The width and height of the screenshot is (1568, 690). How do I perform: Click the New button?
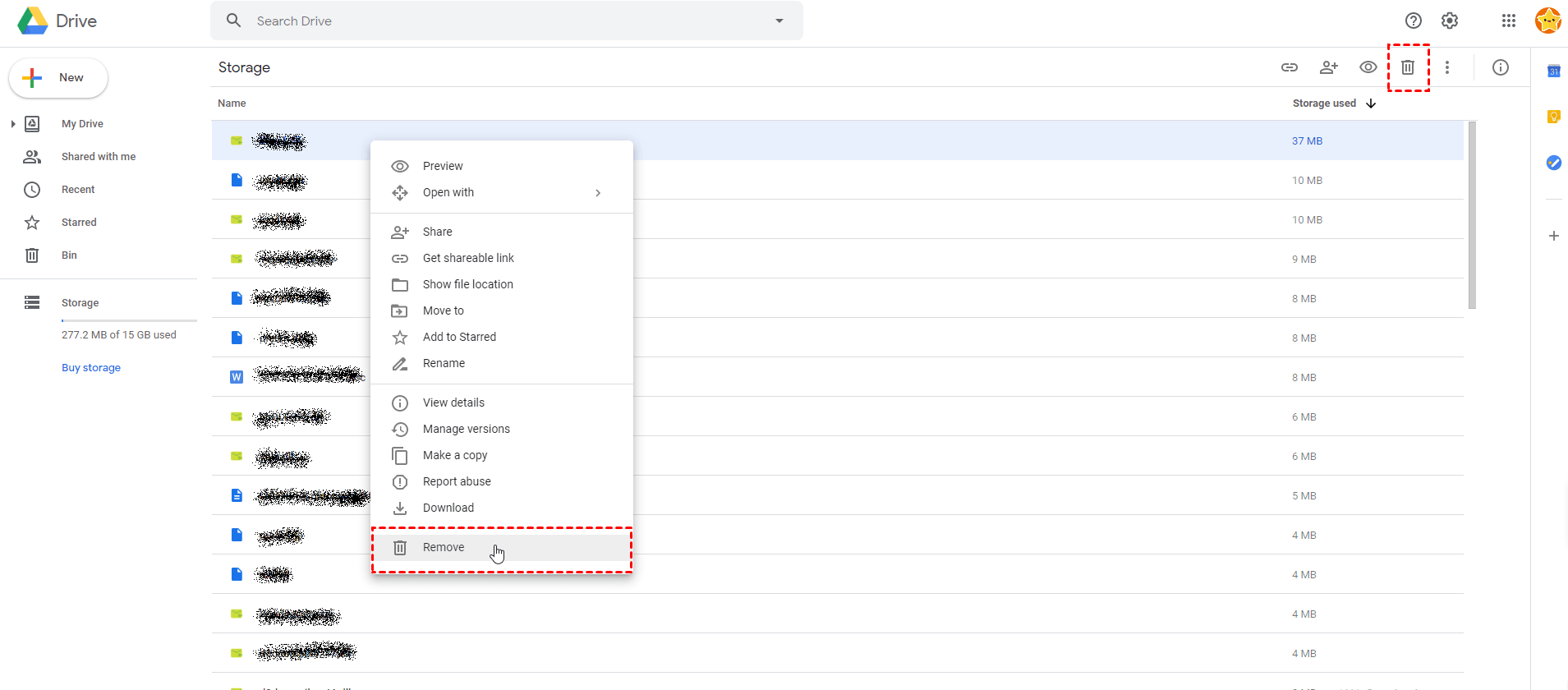click(58, 78)
